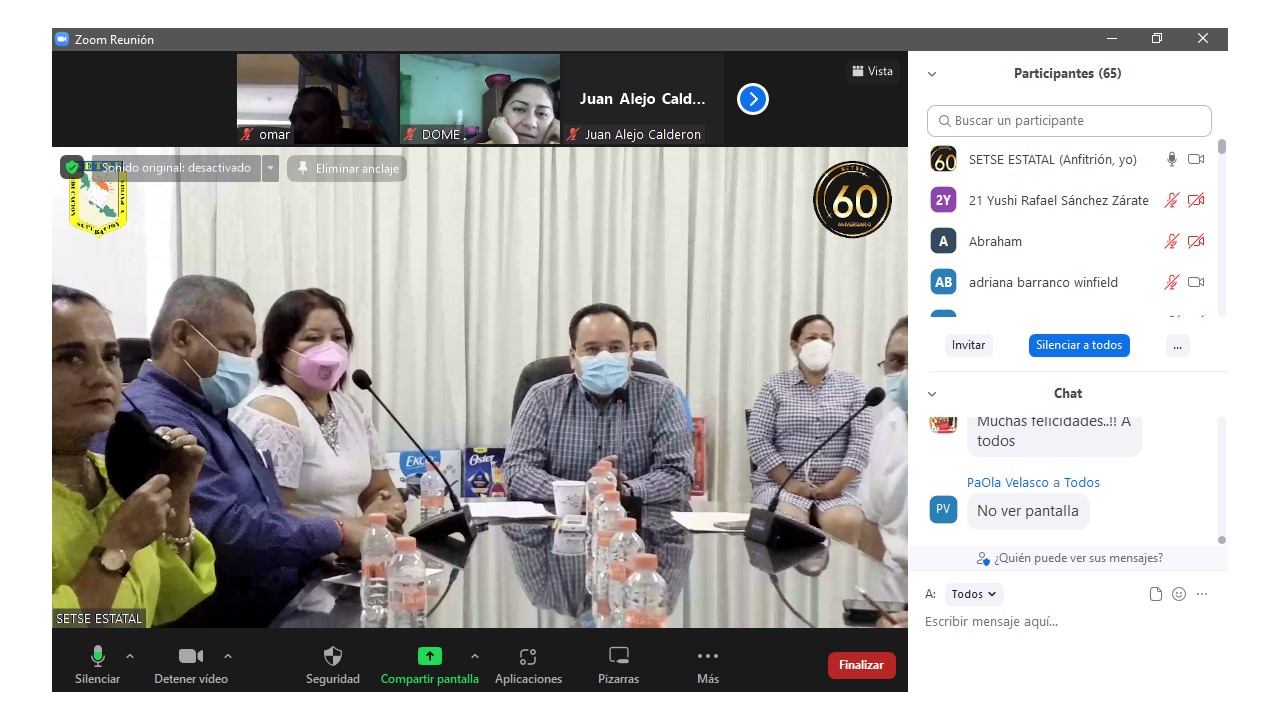
Task: Click the green Compartir pantalla icon
Action: [x=429, y=656]
